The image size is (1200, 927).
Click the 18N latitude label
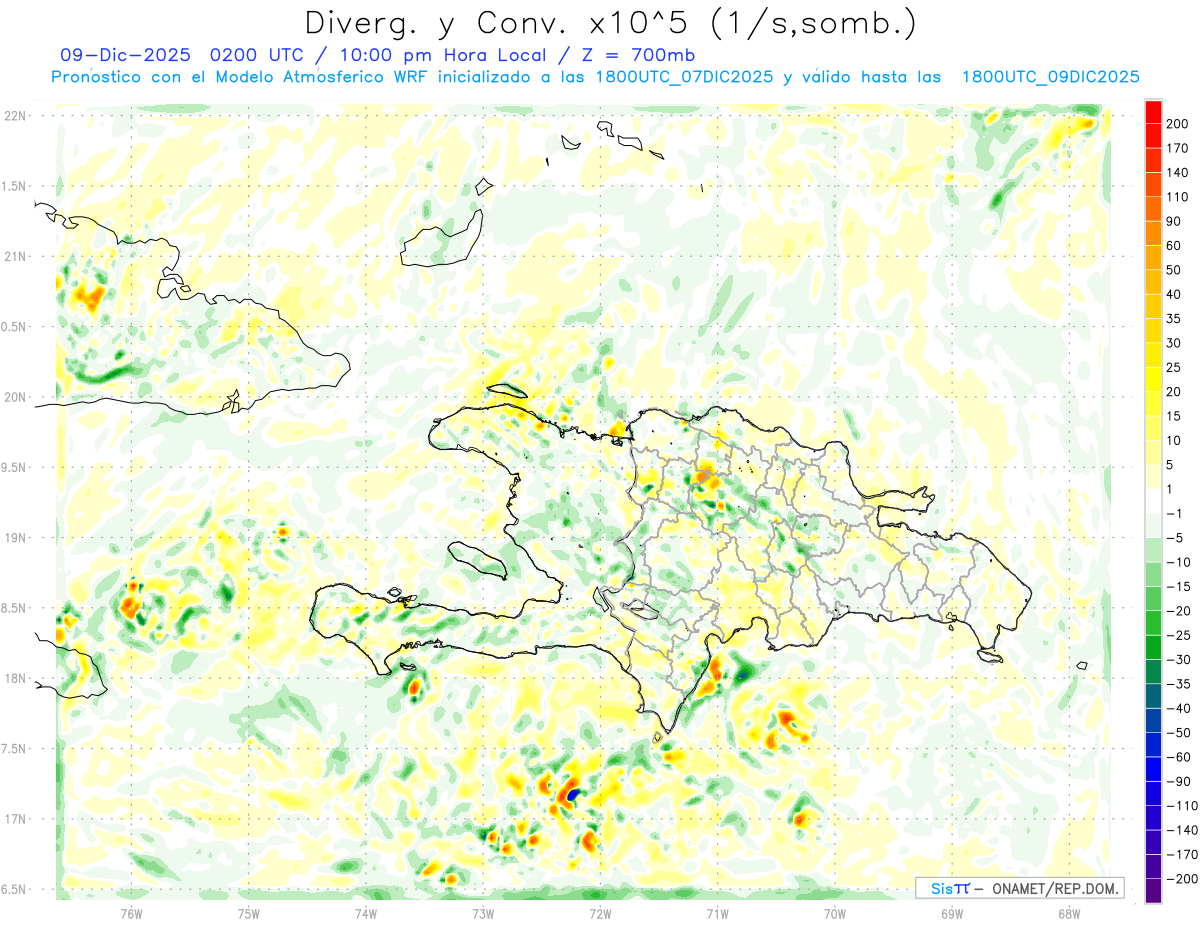pyautogui.click(x=16, y=679)
